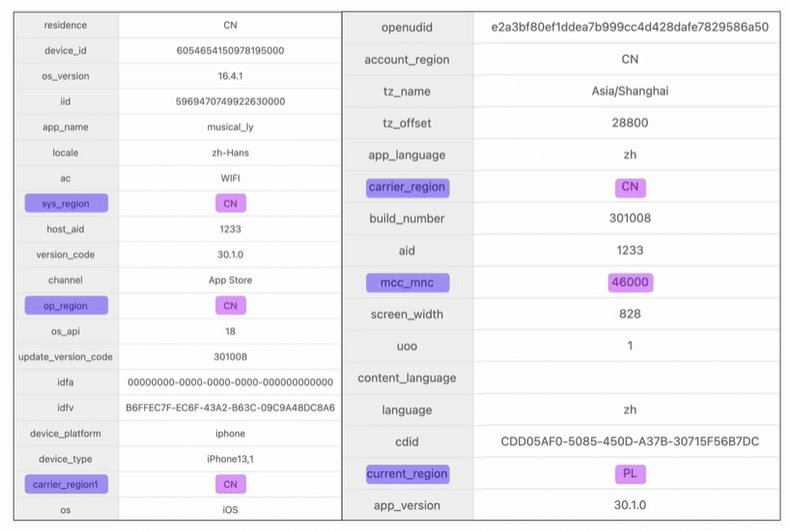
Task: Click the current_region highlighted label
Action: 407,474
